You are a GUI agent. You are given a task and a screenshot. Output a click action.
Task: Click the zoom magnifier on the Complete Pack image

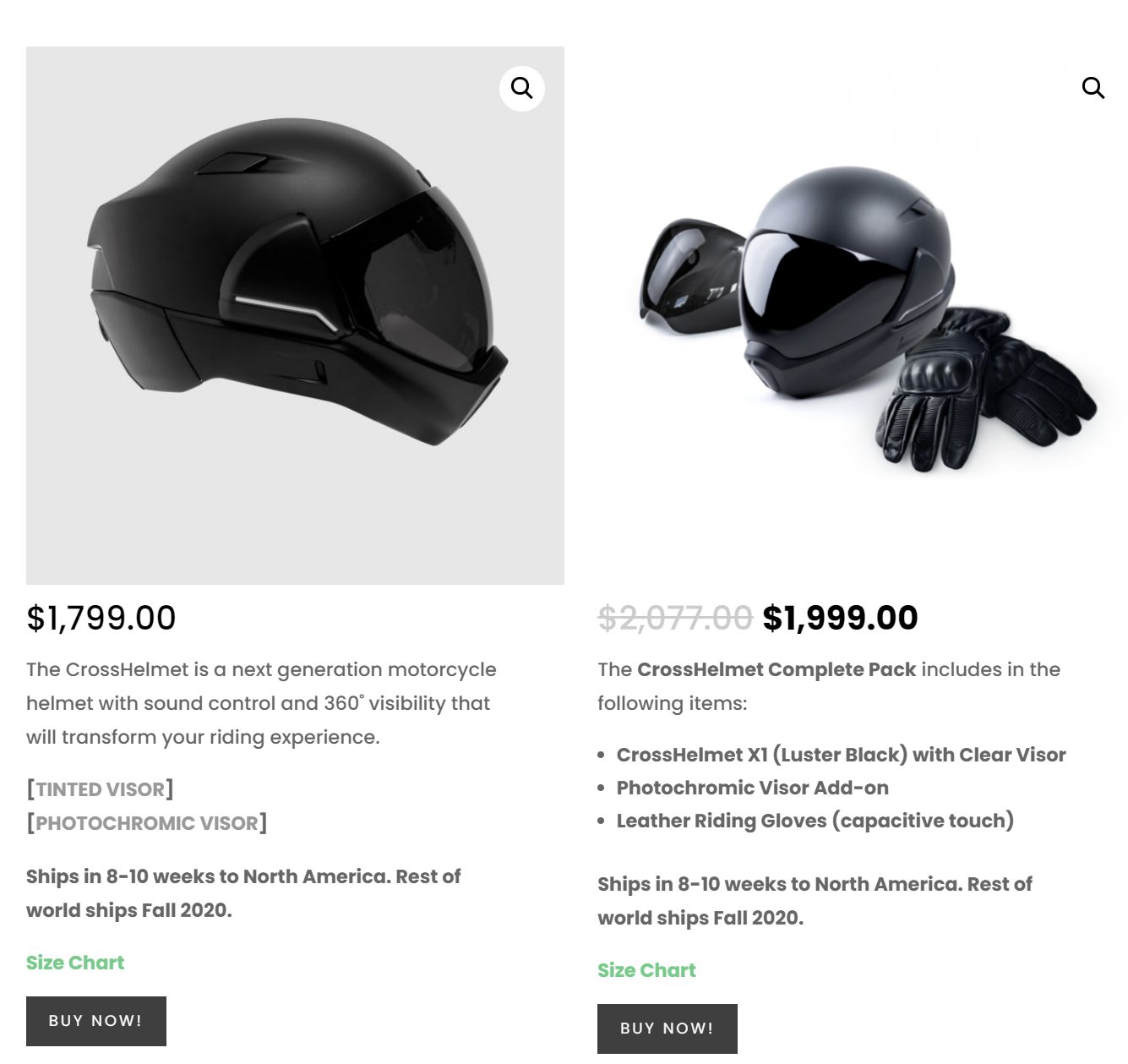(x=1093, y=88)
